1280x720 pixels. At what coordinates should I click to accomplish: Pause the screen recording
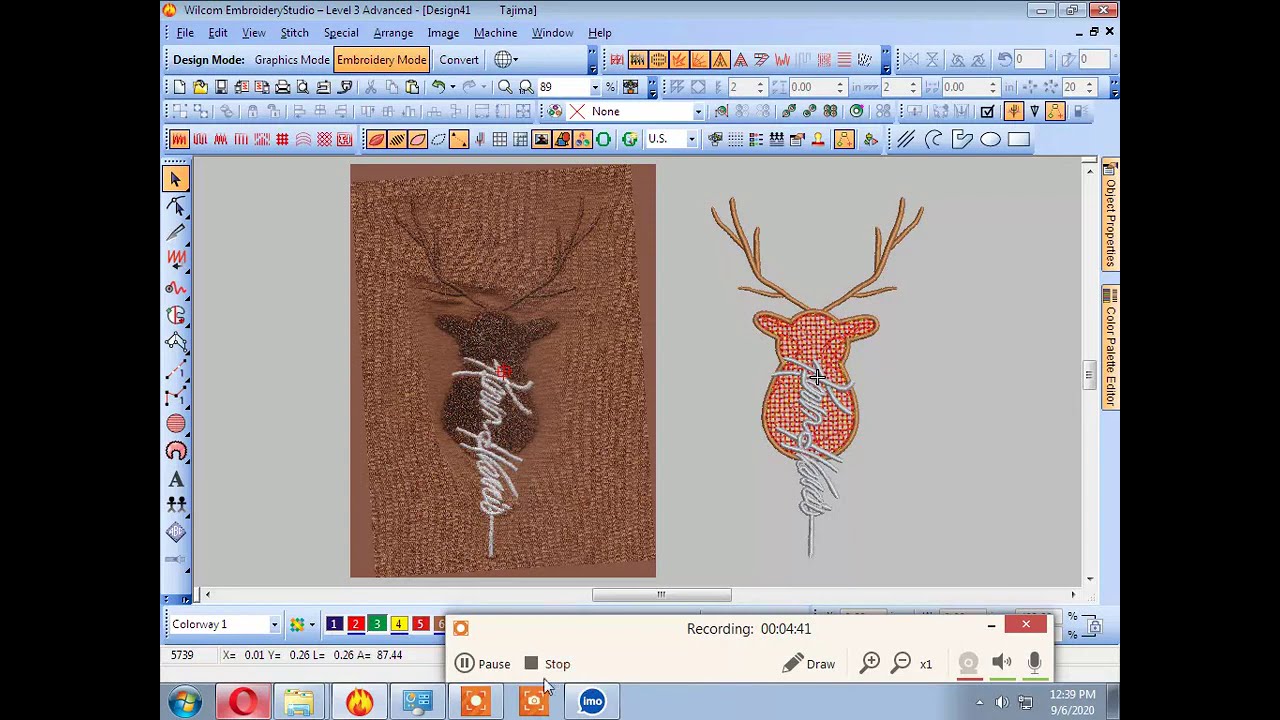482,664
